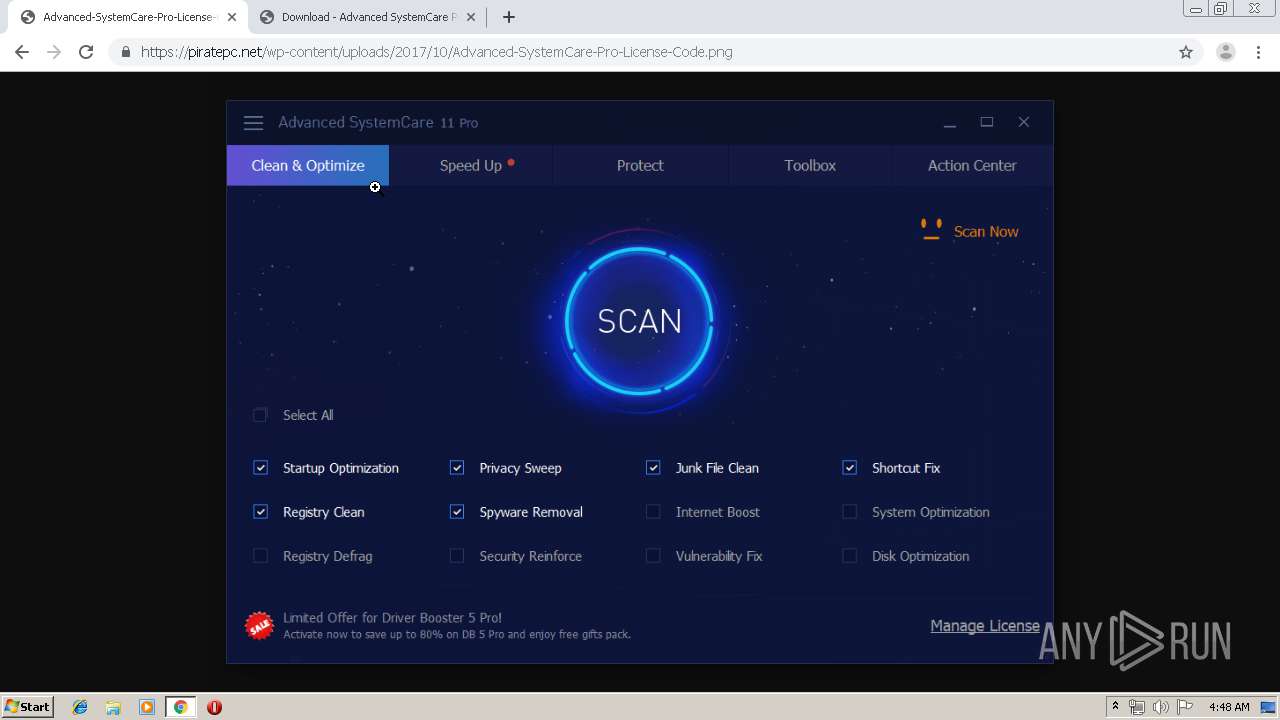Viewport: 1280px width, 720px height.
Task: Open the Toolbox tab
Action: [x=810, y=165]
